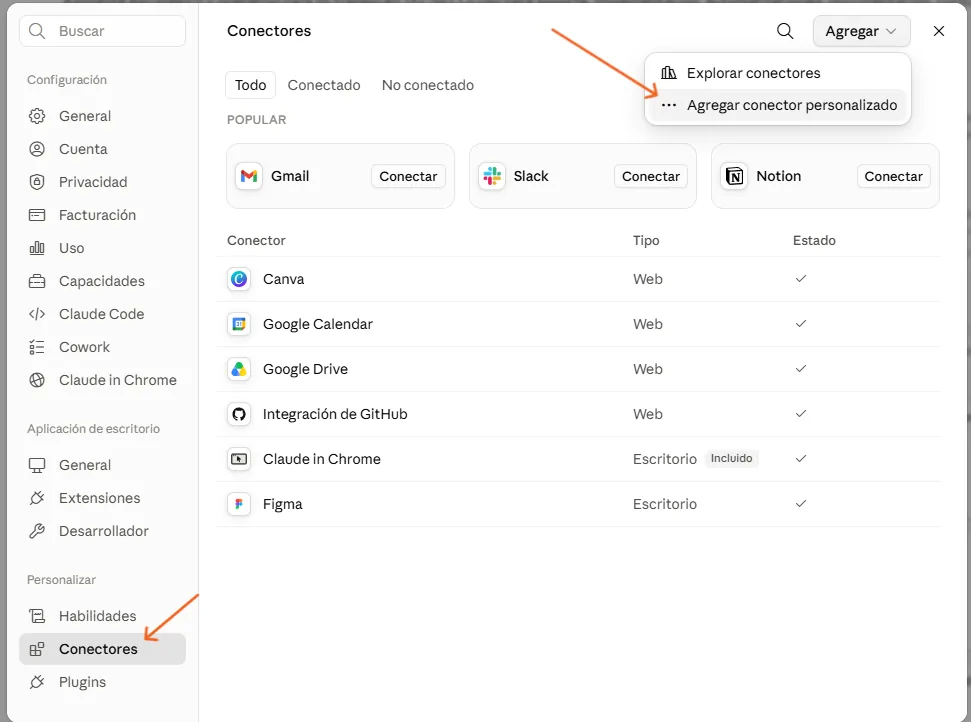Click the Facturación card icon
The height and width of the screenshot is (722, 971).
[x=37, y=215]
